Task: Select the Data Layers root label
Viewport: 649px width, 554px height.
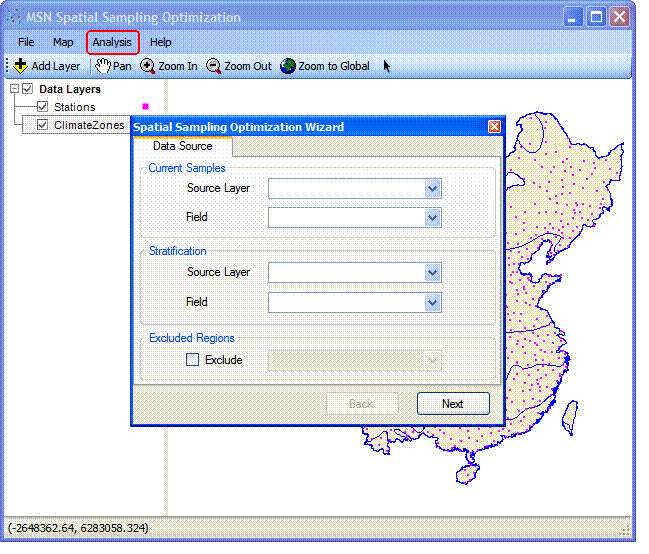Action: (70, 89)
